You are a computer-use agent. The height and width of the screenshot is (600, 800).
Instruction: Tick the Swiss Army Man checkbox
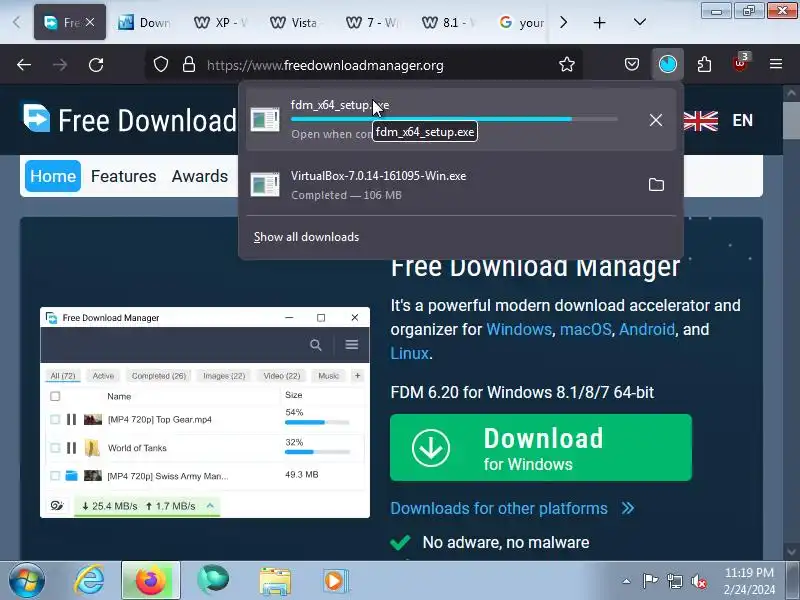coord(55,476)
